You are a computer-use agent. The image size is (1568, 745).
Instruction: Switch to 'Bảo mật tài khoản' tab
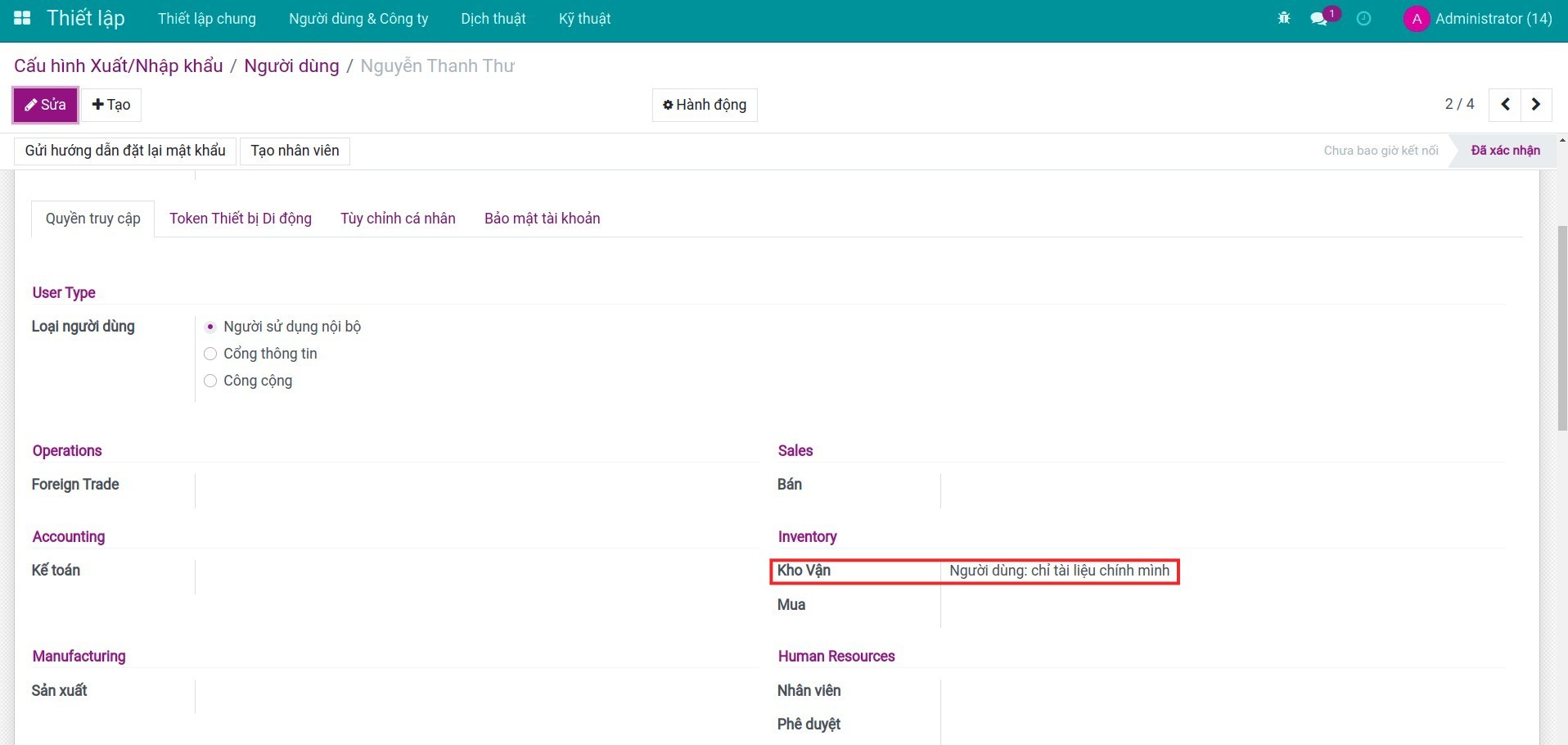click(542, 219)
